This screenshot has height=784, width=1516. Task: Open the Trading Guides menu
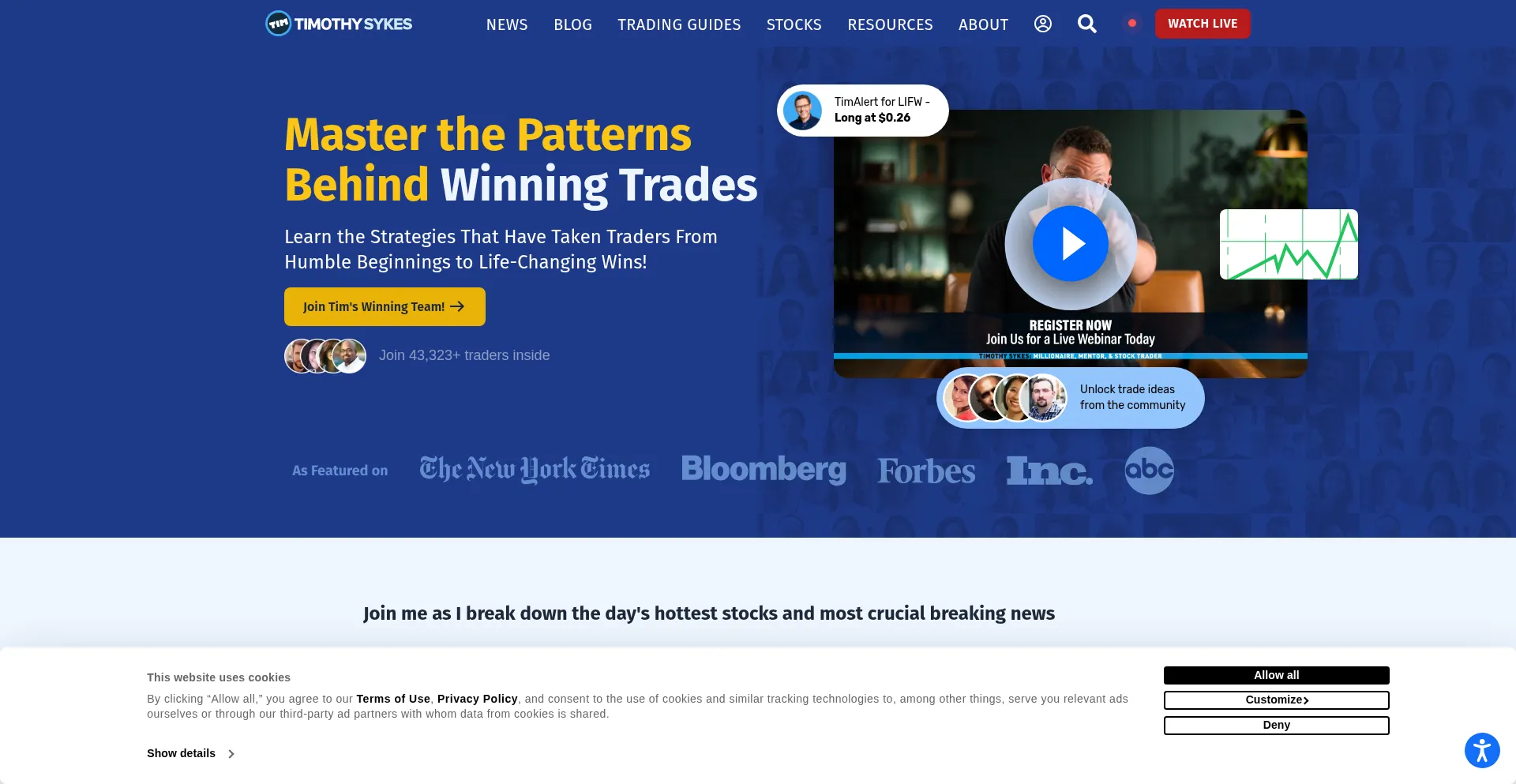[679, 24]
